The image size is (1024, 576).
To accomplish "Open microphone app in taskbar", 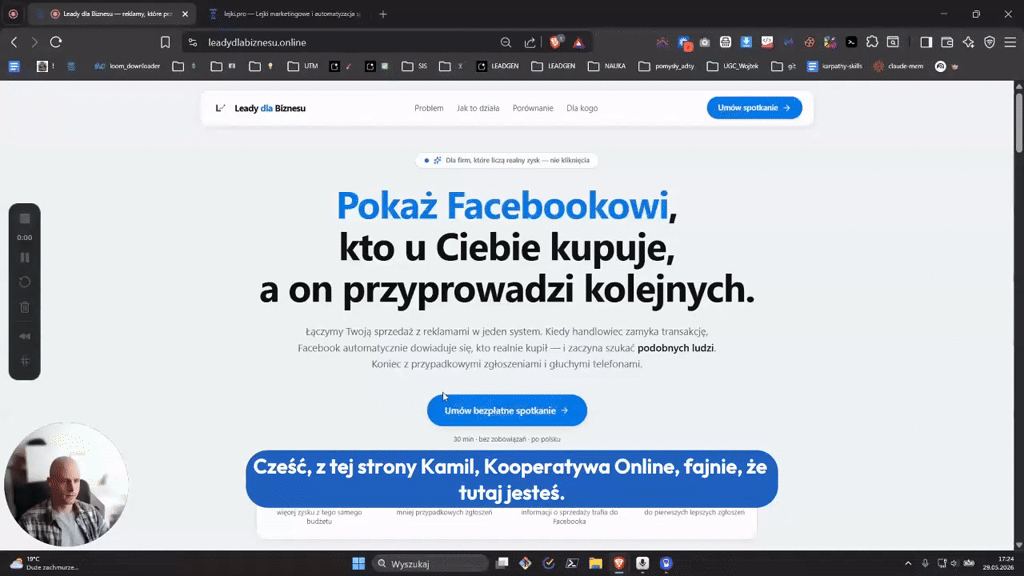I will [643, 564].
